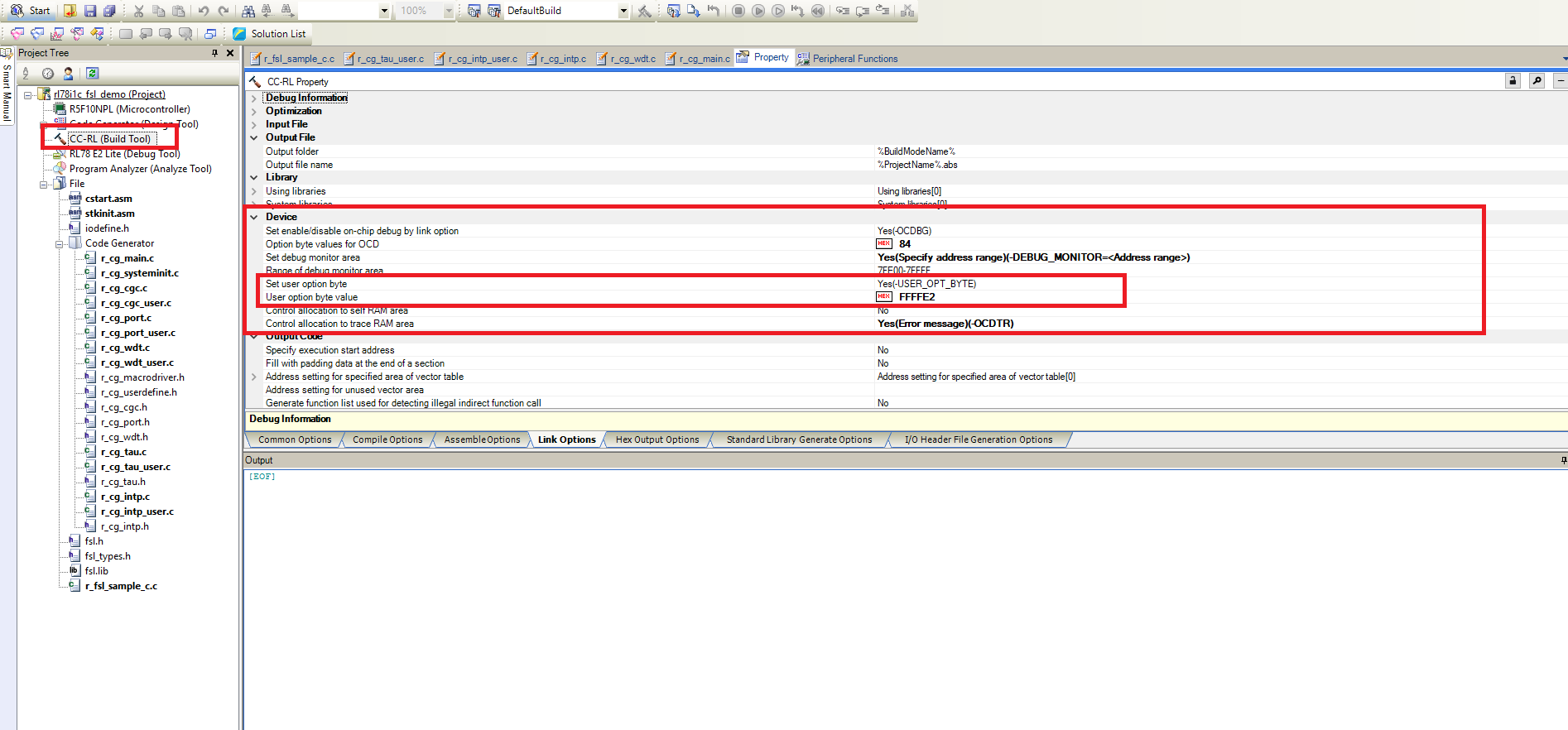The width and height of the screenshot is (1568, 730).
Task: Switch to r_cg_wdt.c editor tab
Action: pos(627,59)
